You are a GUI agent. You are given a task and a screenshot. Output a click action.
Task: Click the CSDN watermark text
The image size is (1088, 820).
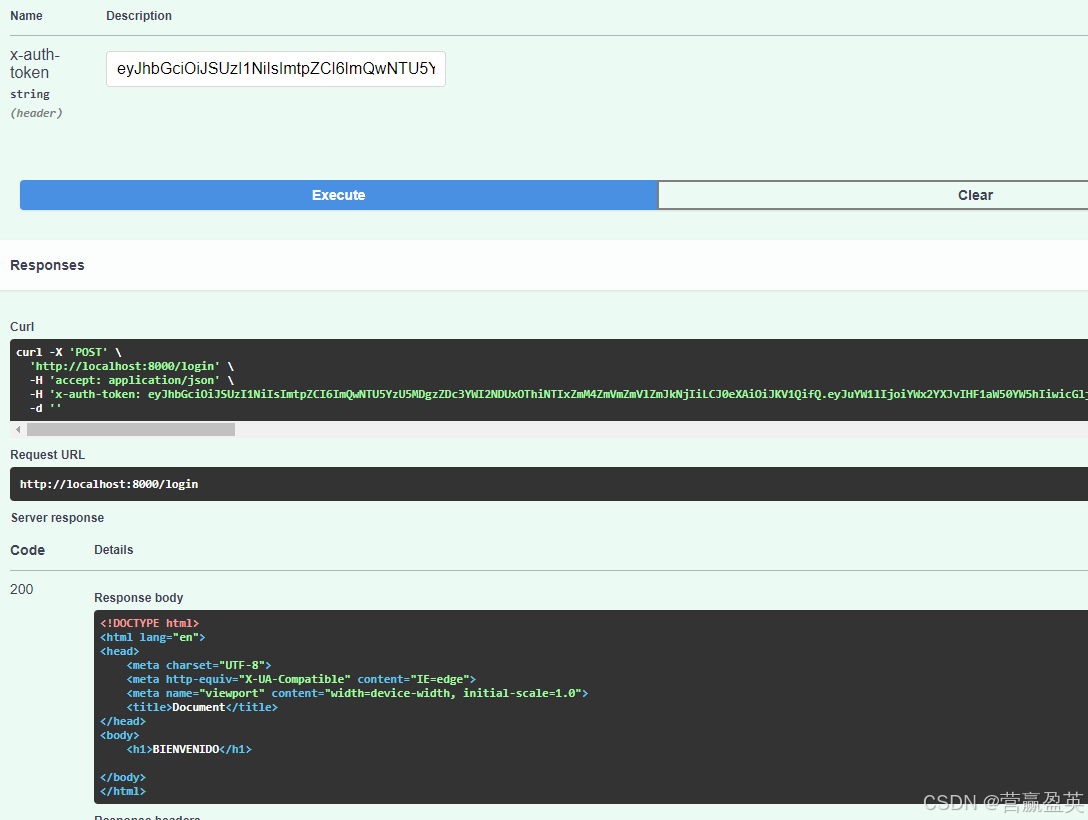point(1000,801)
